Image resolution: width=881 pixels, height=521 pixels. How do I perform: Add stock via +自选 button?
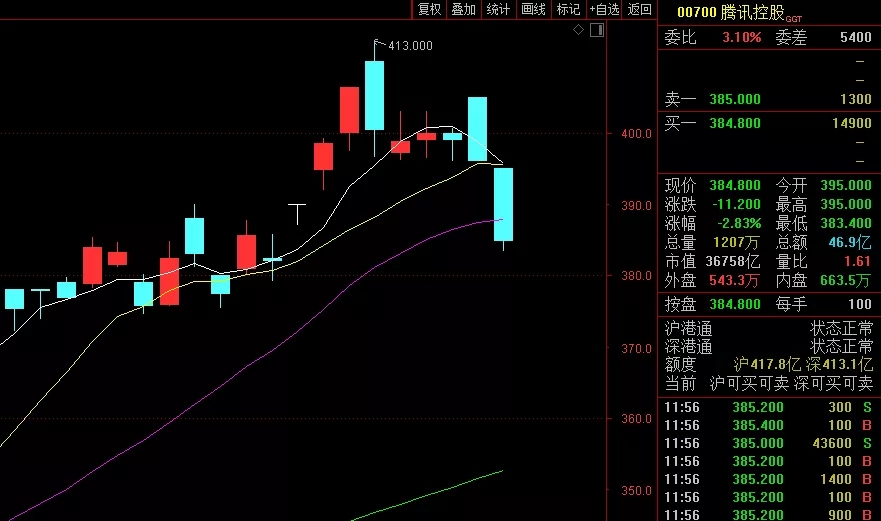603,9
